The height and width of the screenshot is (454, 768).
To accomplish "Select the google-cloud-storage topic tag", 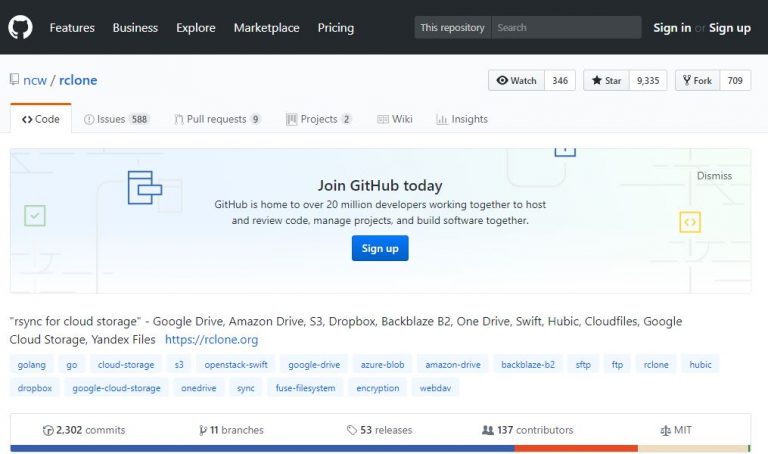I will pos(116,388).
